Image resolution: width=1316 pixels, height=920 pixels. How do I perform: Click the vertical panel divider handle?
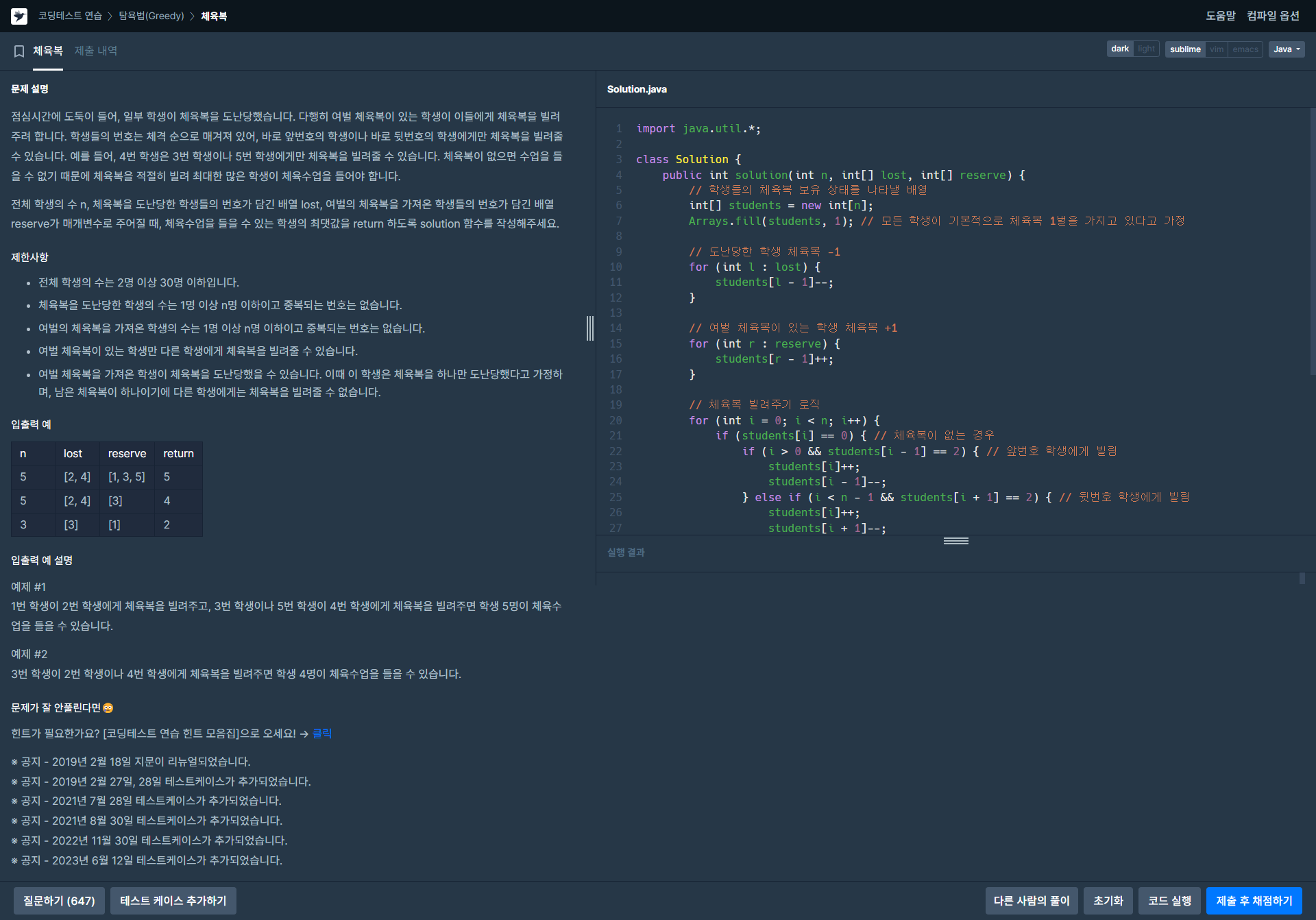(x=590, y=328)
